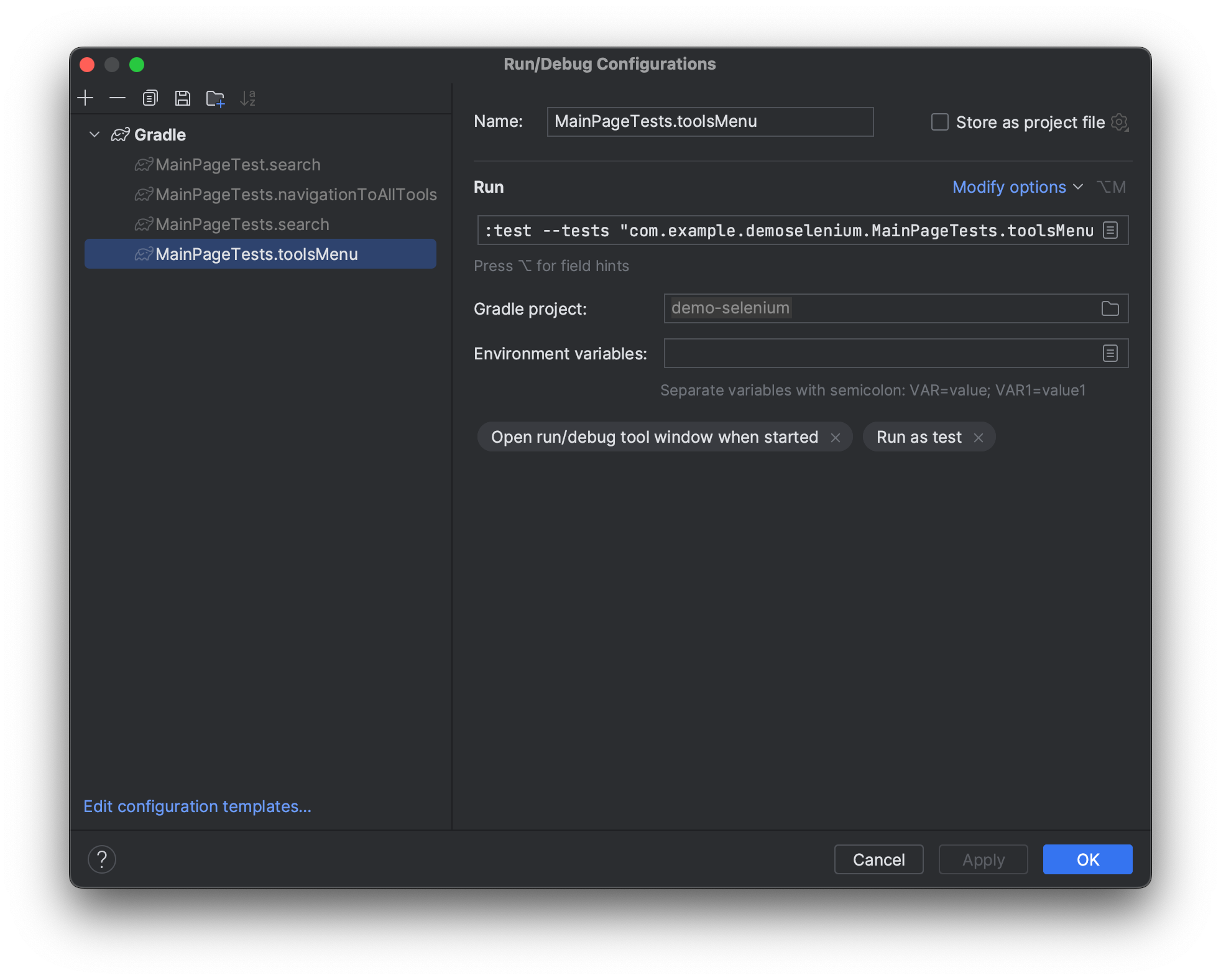Click the copy configuration icon
This screenshot has height=980, width=1221.
(150, 97)
